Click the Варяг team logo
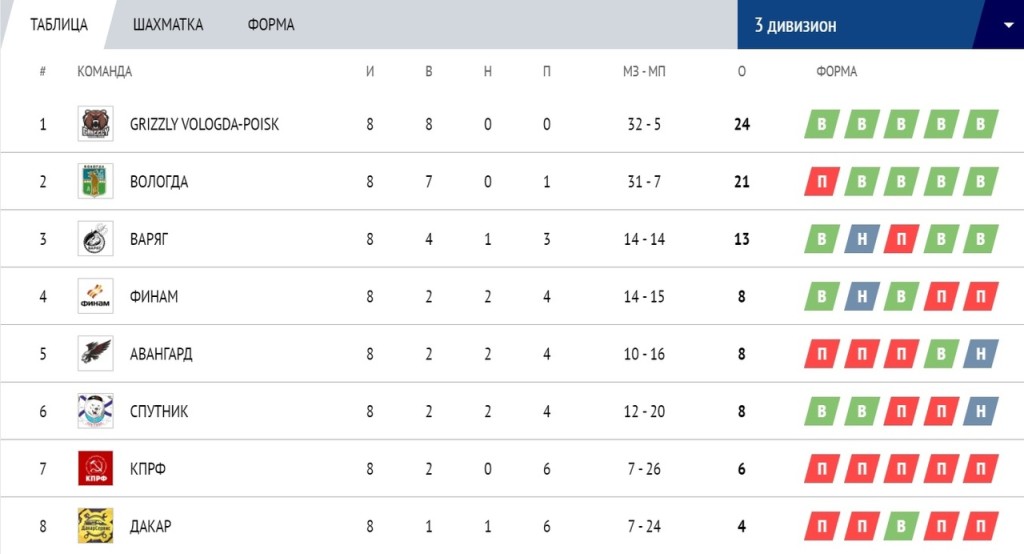The height and width of the screenshot is (554, 1024). [x=95, y=238]
